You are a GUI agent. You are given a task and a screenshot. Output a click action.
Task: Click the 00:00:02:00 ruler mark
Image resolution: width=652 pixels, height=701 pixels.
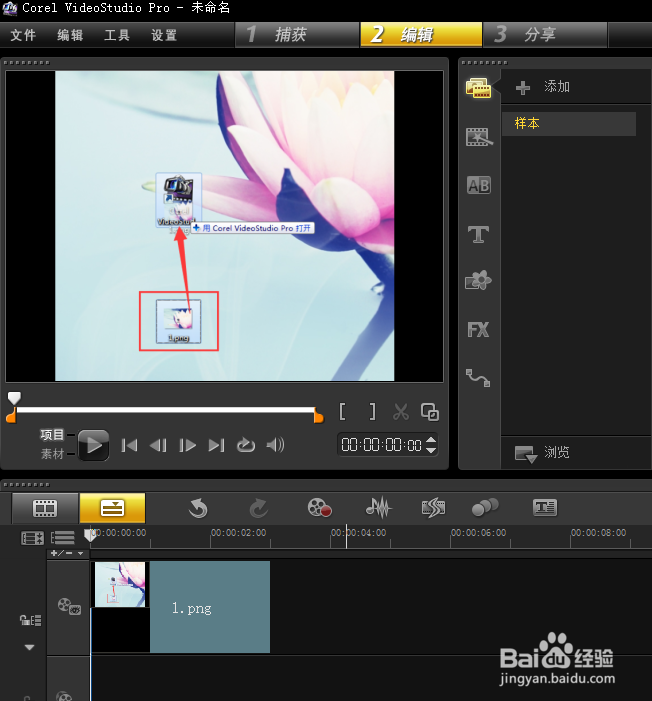(238, 533)
